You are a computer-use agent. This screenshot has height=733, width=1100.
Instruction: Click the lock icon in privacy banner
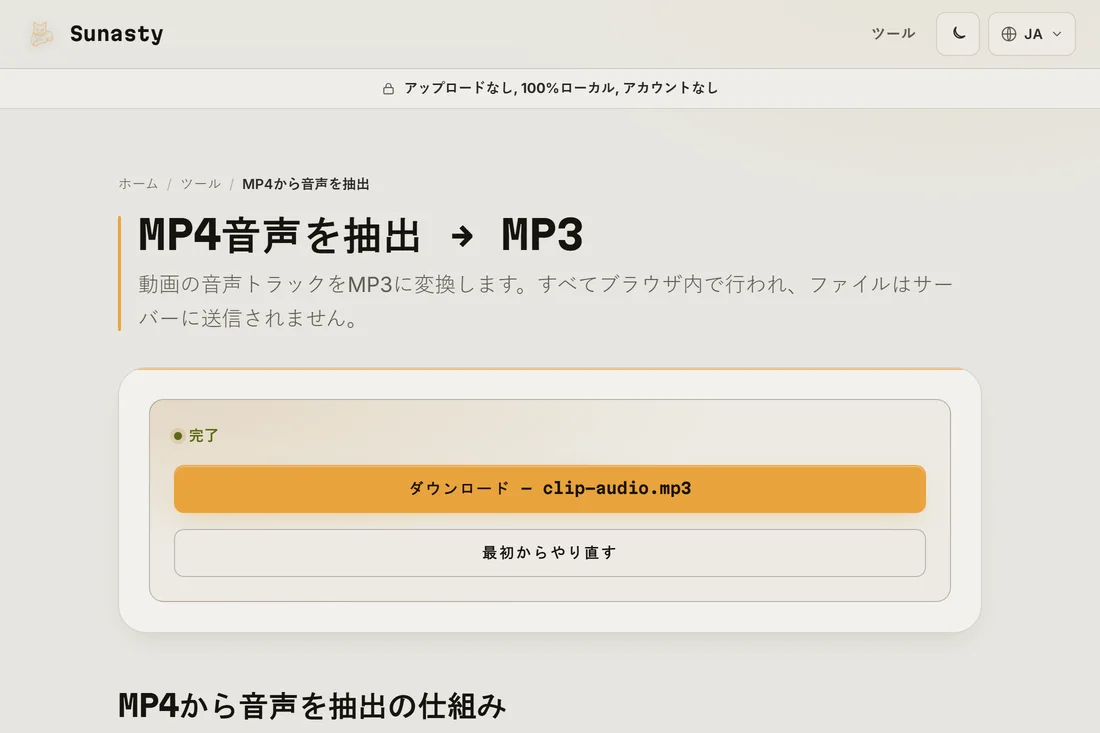pos(388,88)
